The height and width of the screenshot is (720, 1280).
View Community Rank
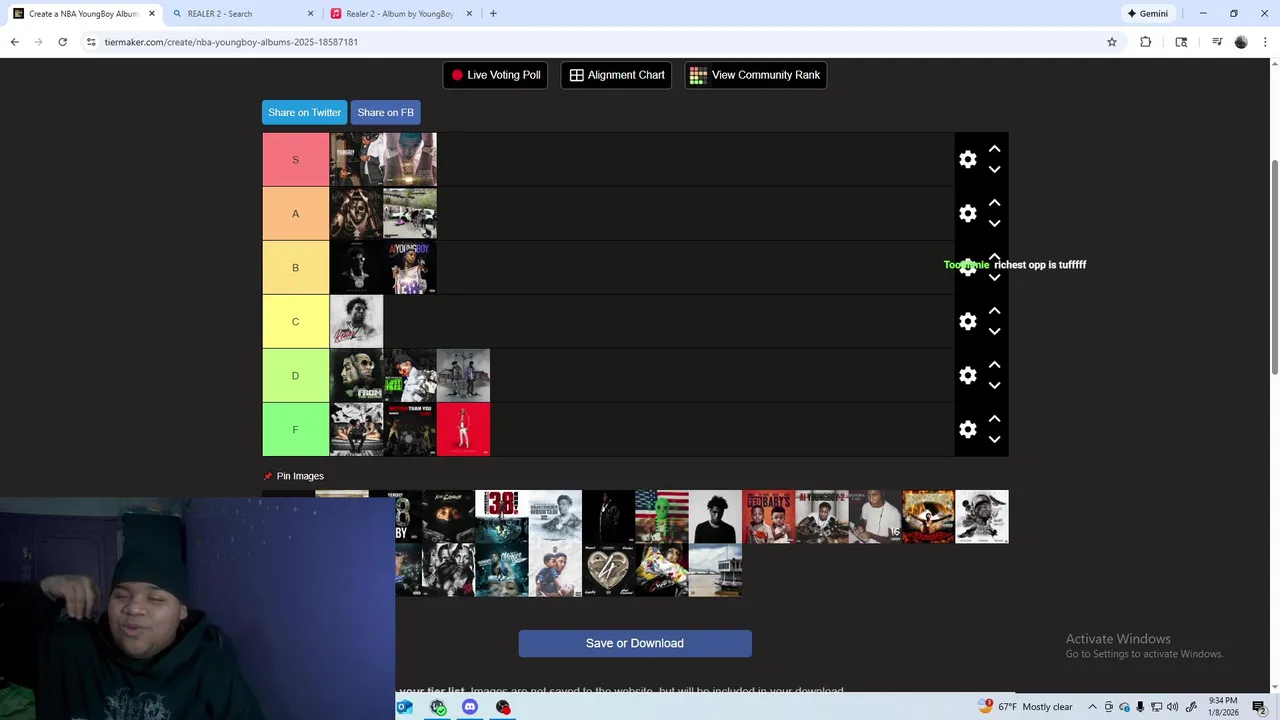click(x=755, y=75)
